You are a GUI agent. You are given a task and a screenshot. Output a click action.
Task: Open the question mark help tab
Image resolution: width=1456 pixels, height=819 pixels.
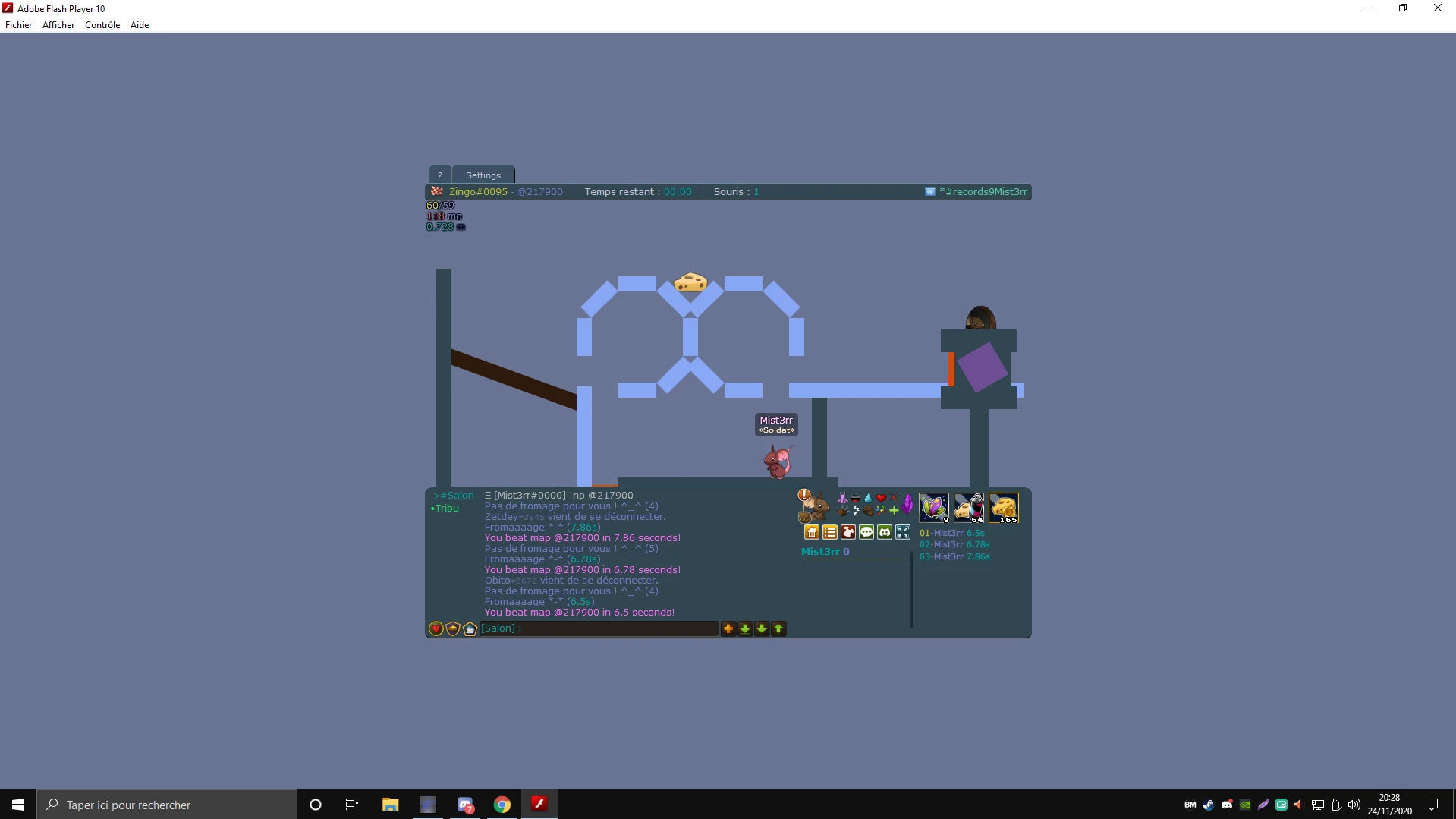click(440, 175)
